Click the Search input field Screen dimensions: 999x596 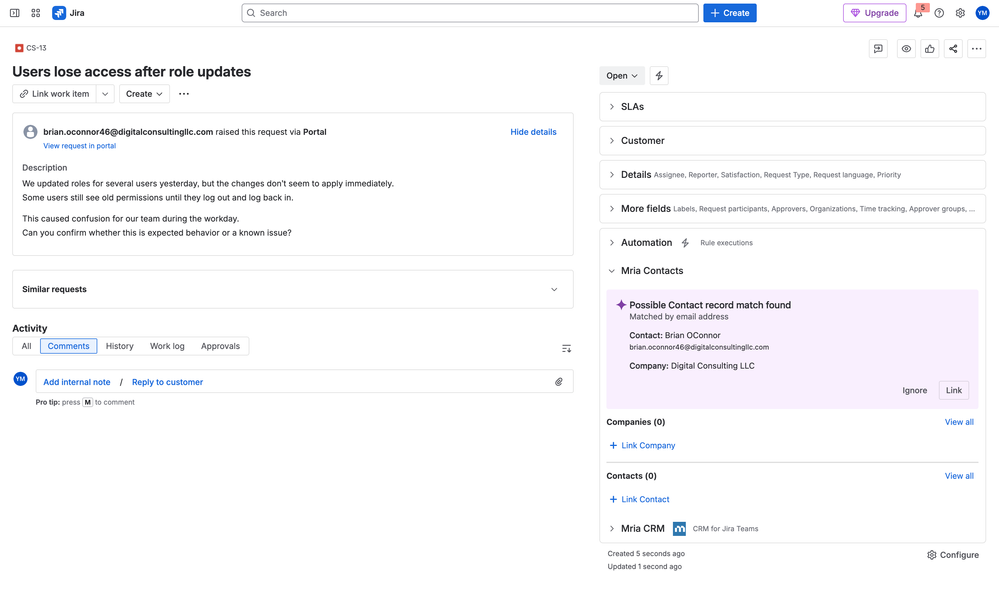(x=470, y=13)
